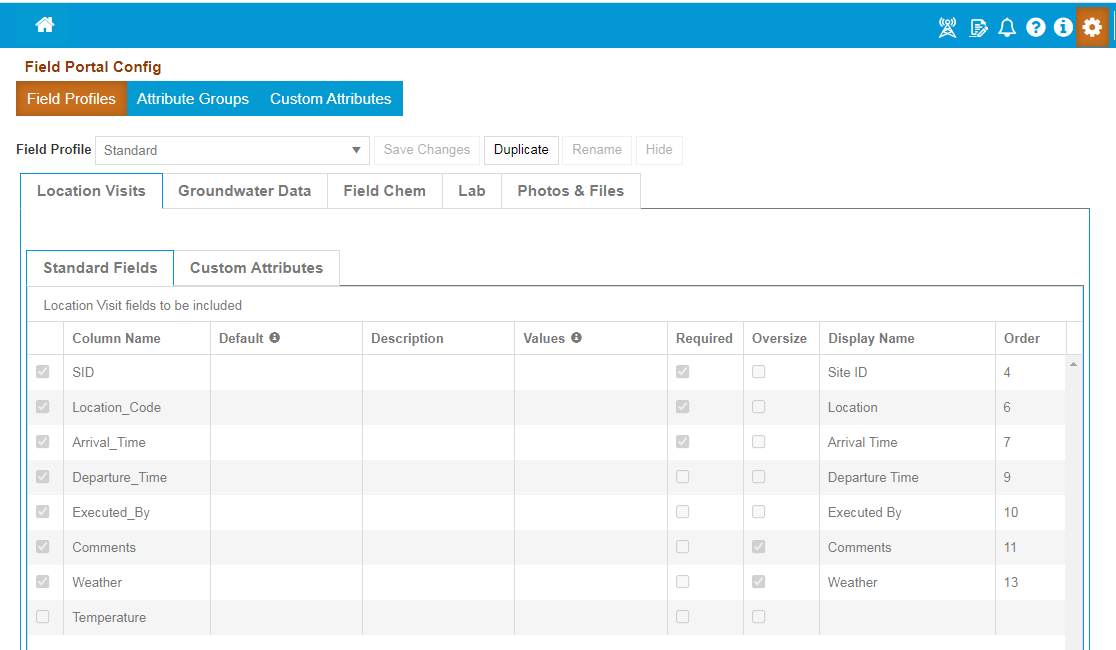Open the Field Profile dropdown
Image resolution: width=1116 pixels, height=650 pixels.
(356, 149)
